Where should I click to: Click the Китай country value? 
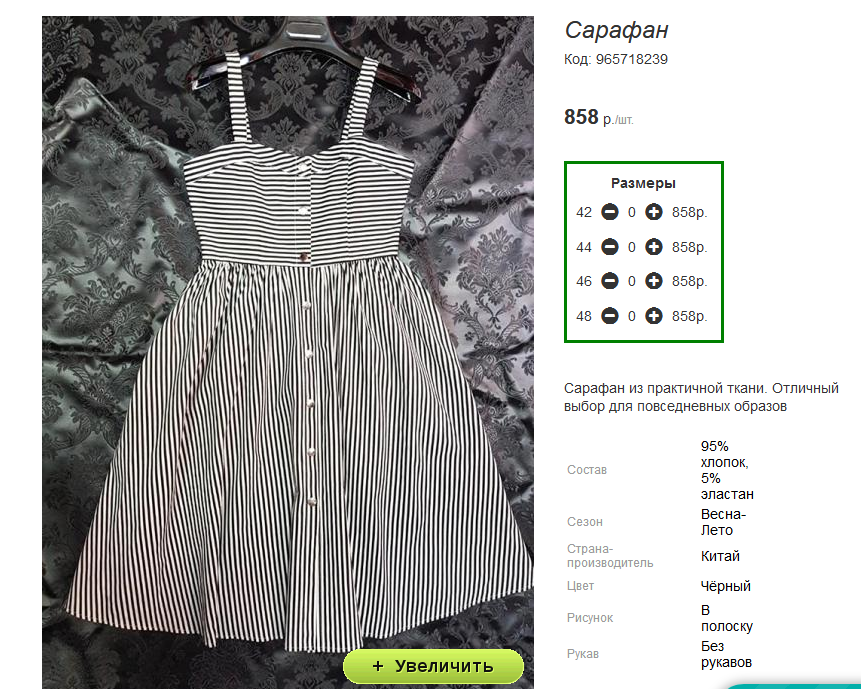(720, 556)
